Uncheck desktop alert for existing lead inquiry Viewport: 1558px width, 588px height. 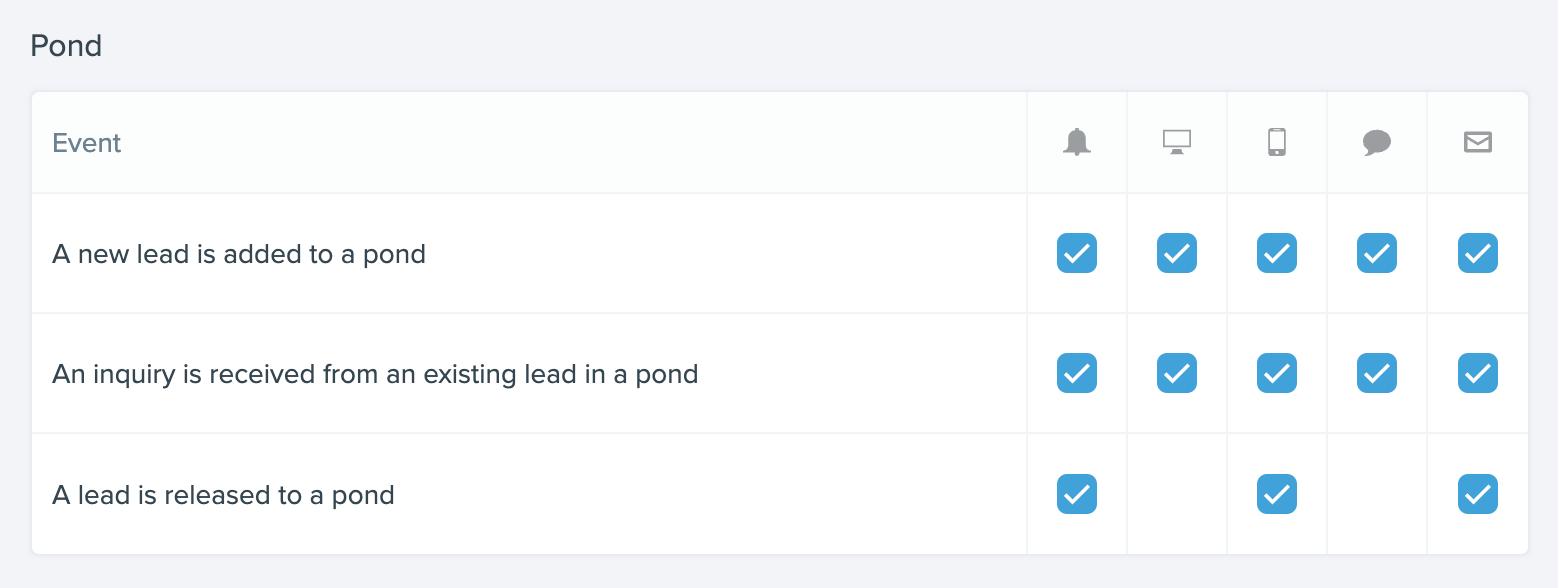tap(1177, 373)
